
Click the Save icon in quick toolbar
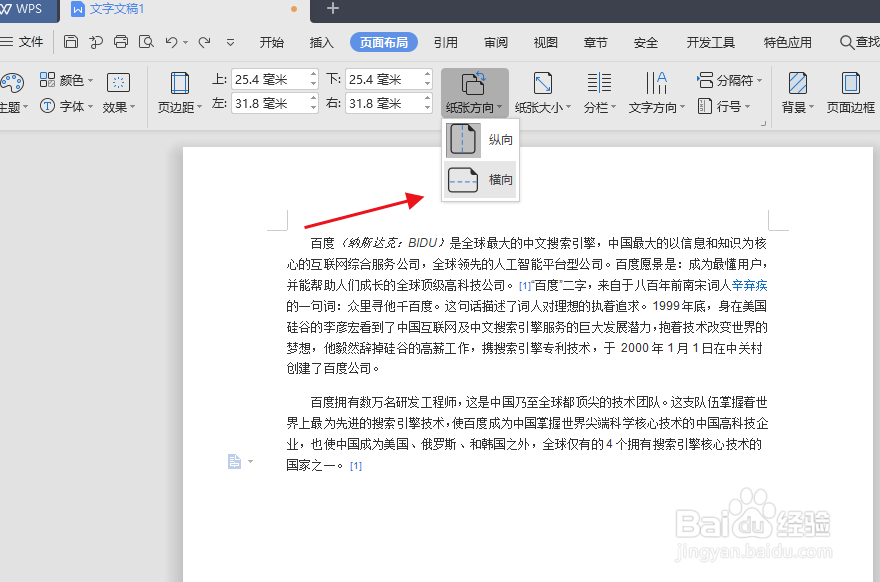(x=71, y=42)
